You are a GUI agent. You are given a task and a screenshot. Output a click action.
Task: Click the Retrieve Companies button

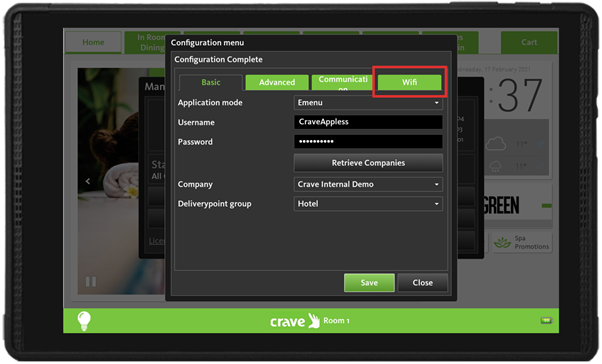pyautogui.click(x=368, y=163)
